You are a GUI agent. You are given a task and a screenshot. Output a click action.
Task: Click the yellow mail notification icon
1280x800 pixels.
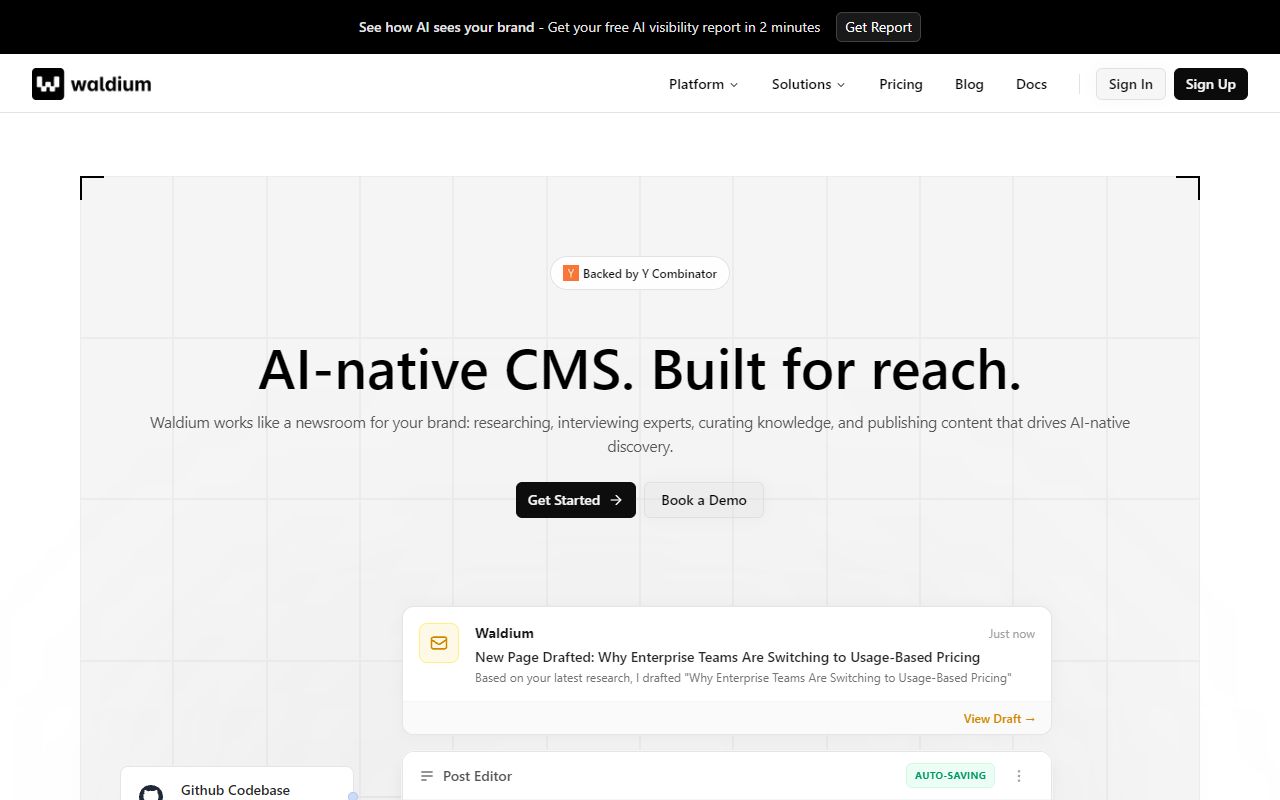click(439, 643)
